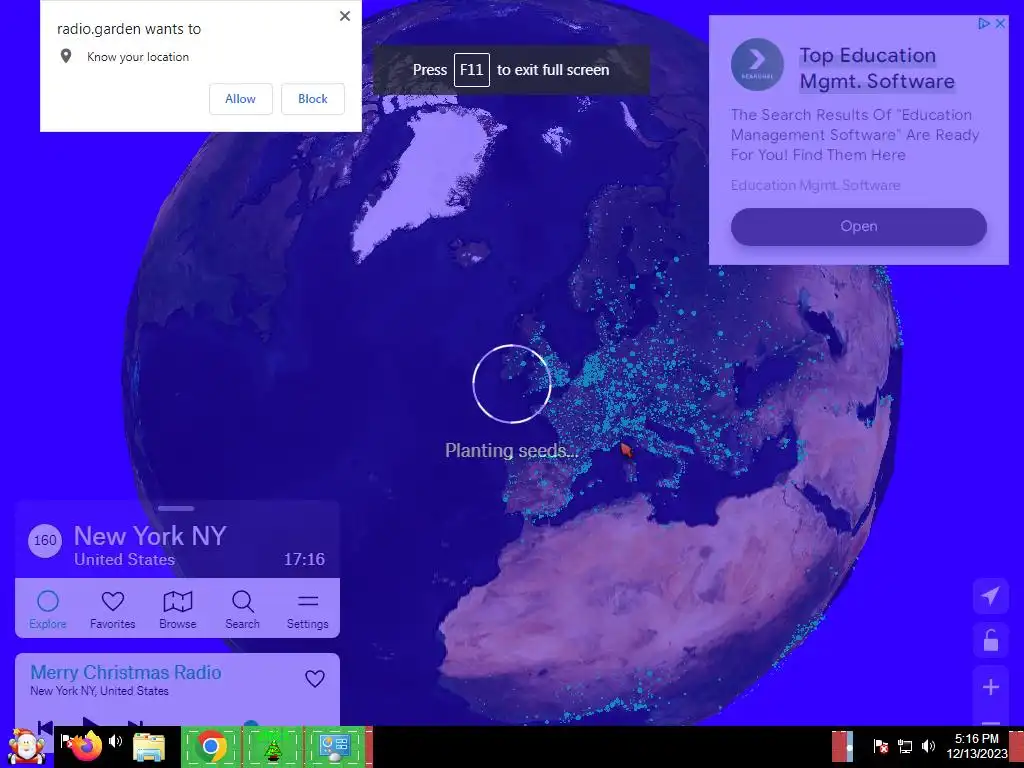Allow radio.garden to know your location
Image resolution: width=1024 pixels, height=768 pixels.
(240, 99)
